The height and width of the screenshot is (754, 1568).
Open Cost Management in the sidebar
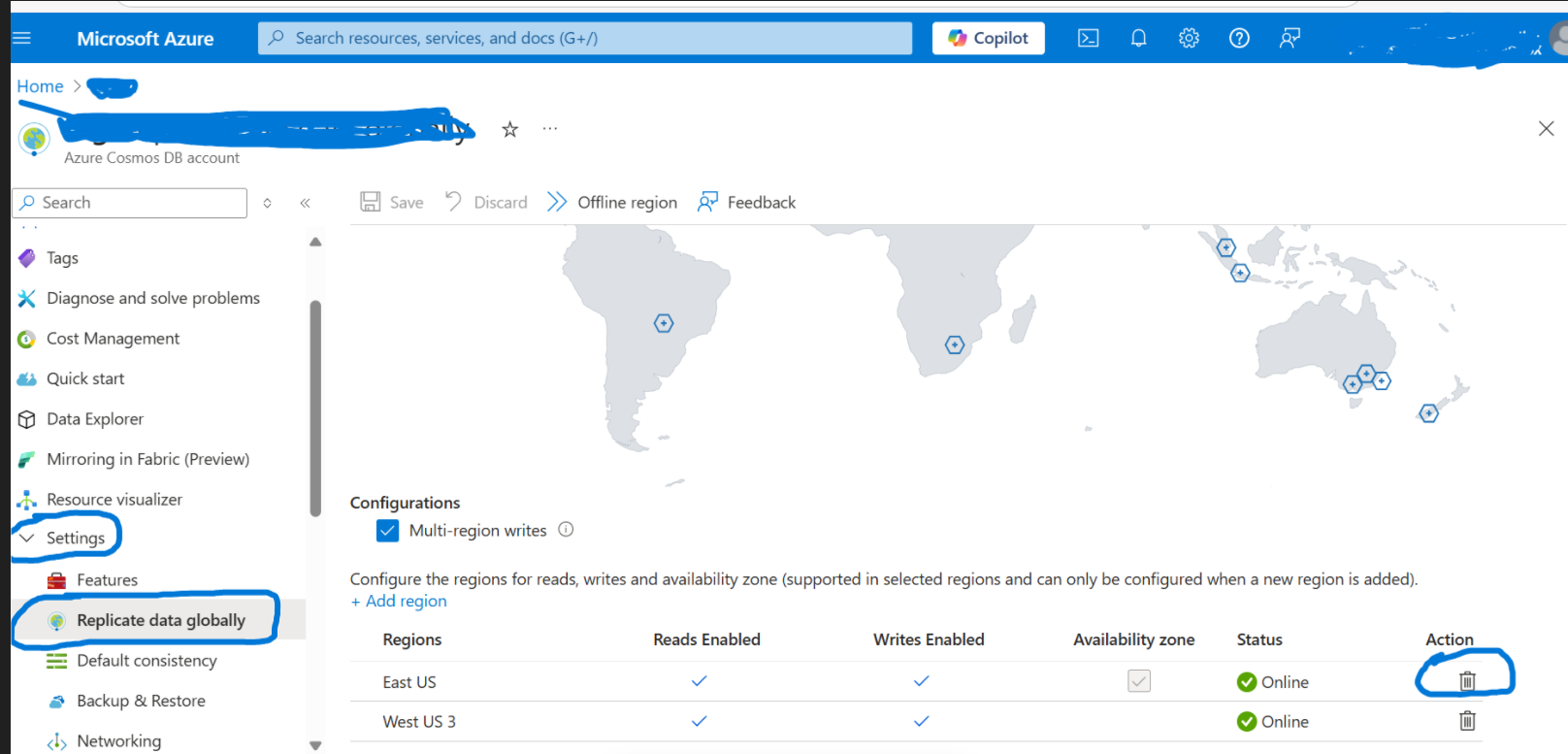[x=113, y=339]
